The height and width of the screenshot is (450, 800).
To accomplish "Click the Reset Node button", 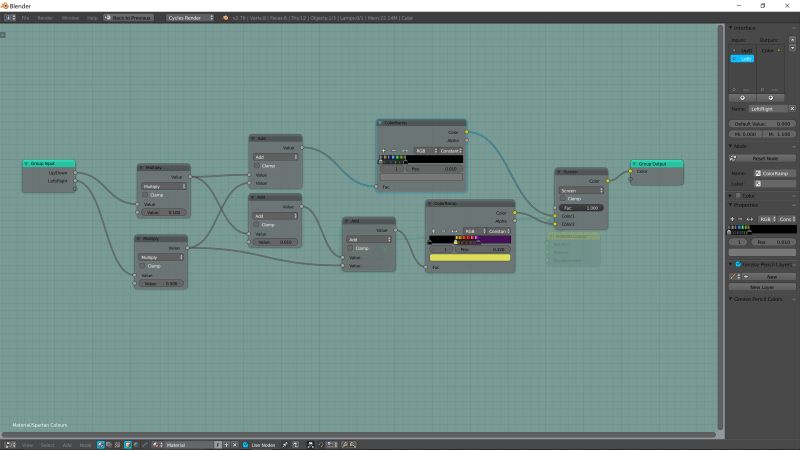I will point(765,158).
